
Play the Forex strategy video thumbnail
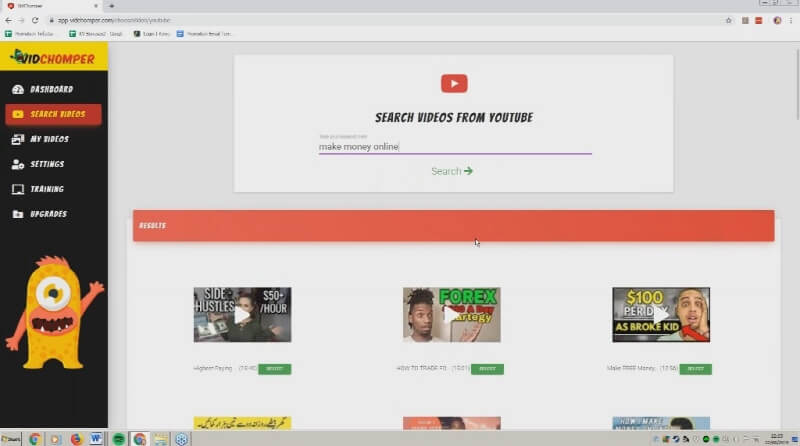click(x=452, y=315)
